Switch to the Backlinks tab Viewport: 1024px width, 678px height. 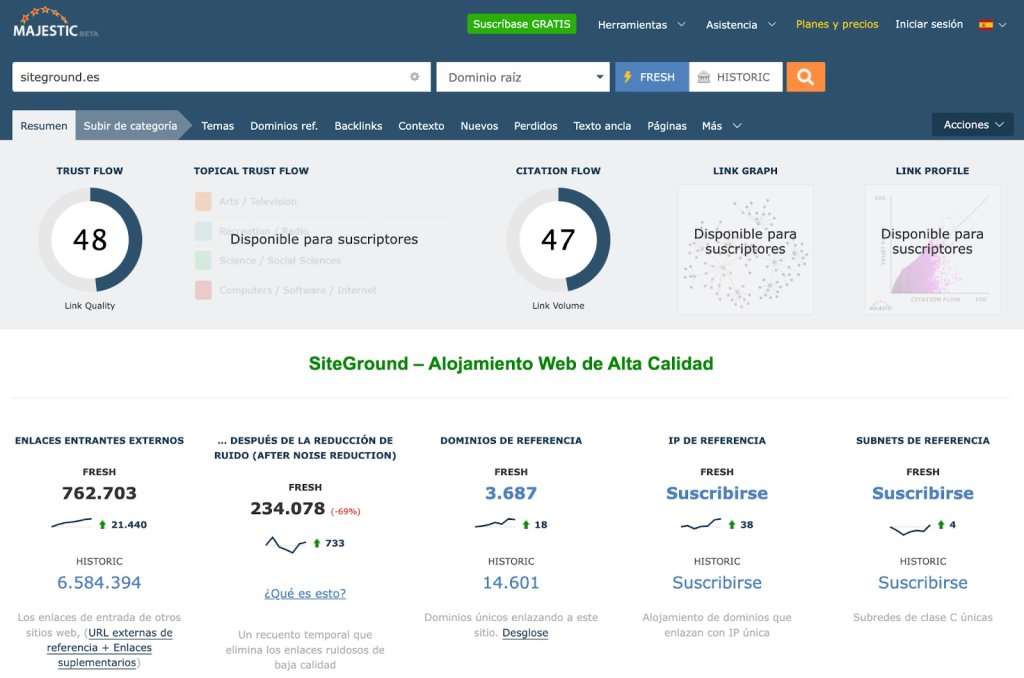point(358,126)
